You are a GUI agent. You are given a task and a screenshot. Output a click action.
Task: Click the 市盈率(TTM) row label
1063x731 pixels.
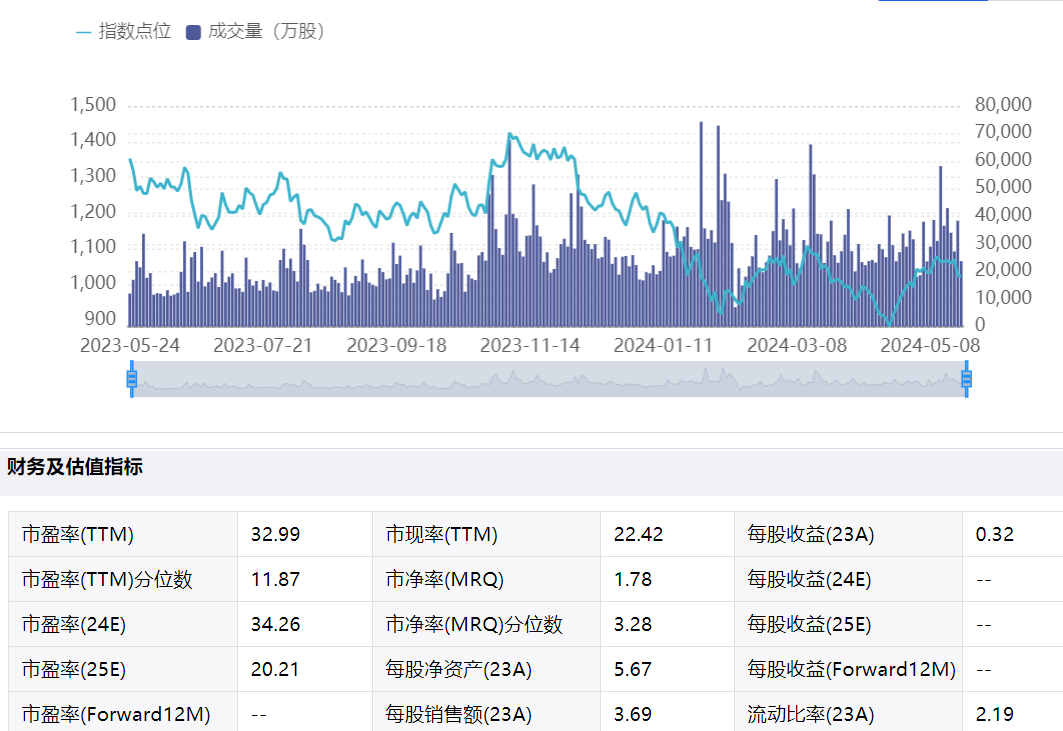coord(77,535)
